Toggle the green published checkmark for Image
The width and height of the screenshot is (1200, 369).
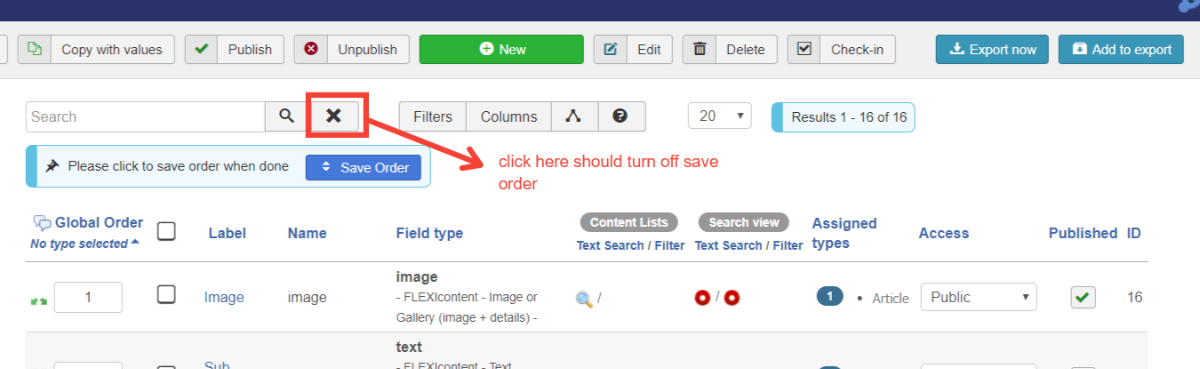(x=1082, y=297)
